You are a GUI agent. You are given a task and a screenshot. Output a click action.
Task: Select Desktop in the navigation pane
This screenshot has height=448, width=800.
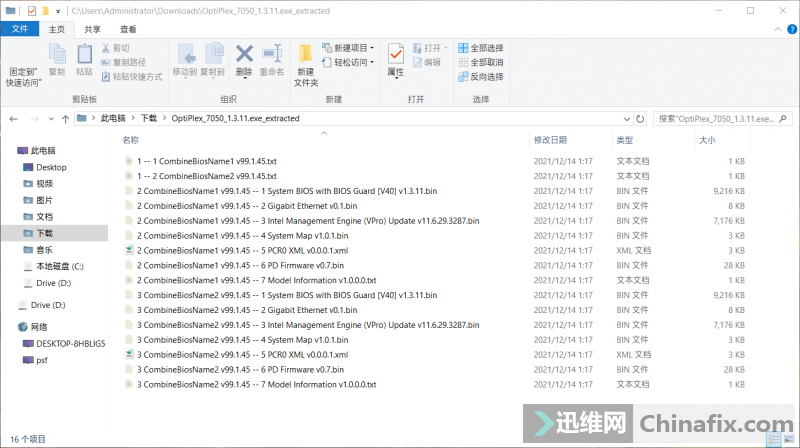tap(51, 167)
